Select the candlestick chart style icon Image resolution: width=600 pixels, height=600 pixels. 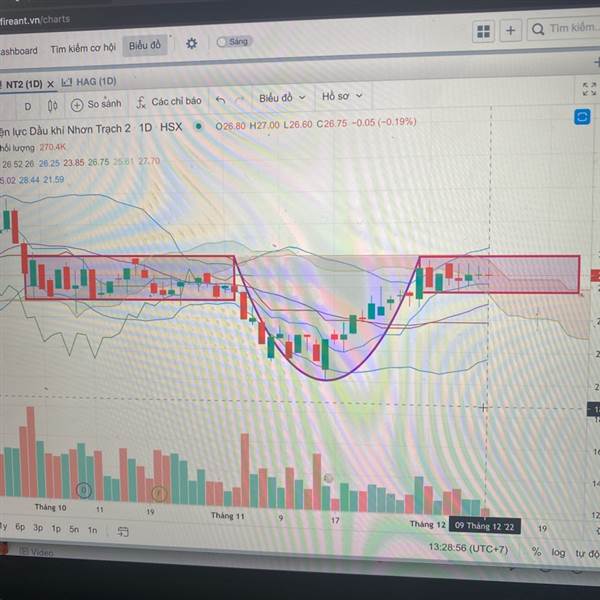pos(53,106)
